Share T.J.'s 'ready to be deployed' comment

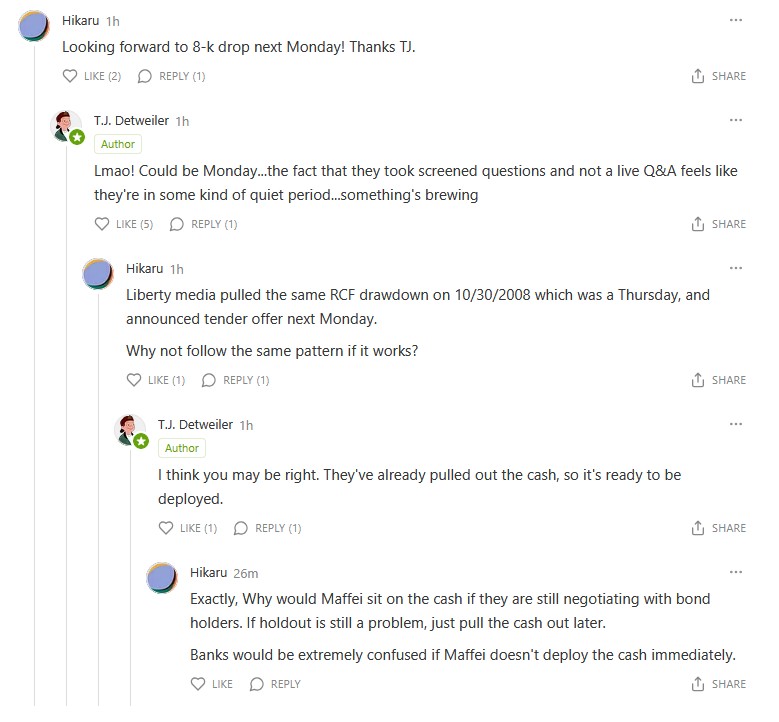click(x=719, y=528)
